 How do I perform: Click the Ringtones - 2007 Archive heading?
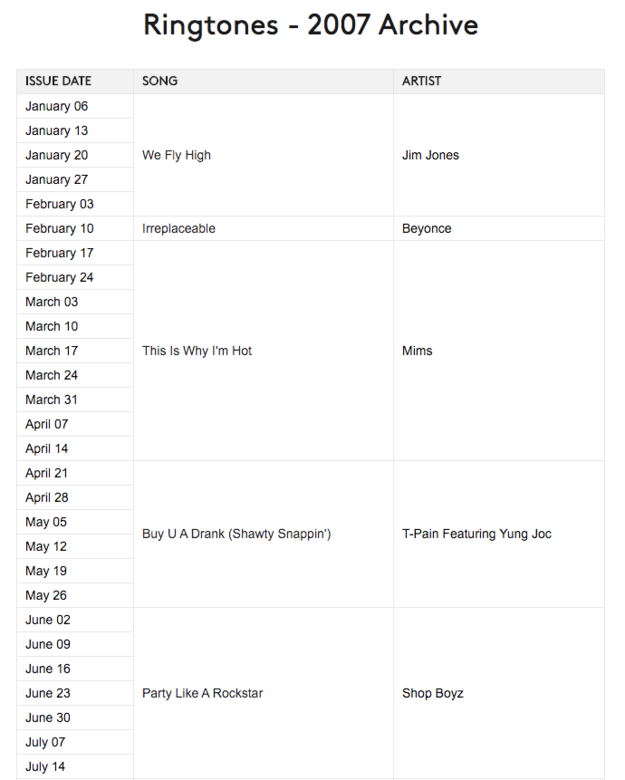(x=311, y=25)
